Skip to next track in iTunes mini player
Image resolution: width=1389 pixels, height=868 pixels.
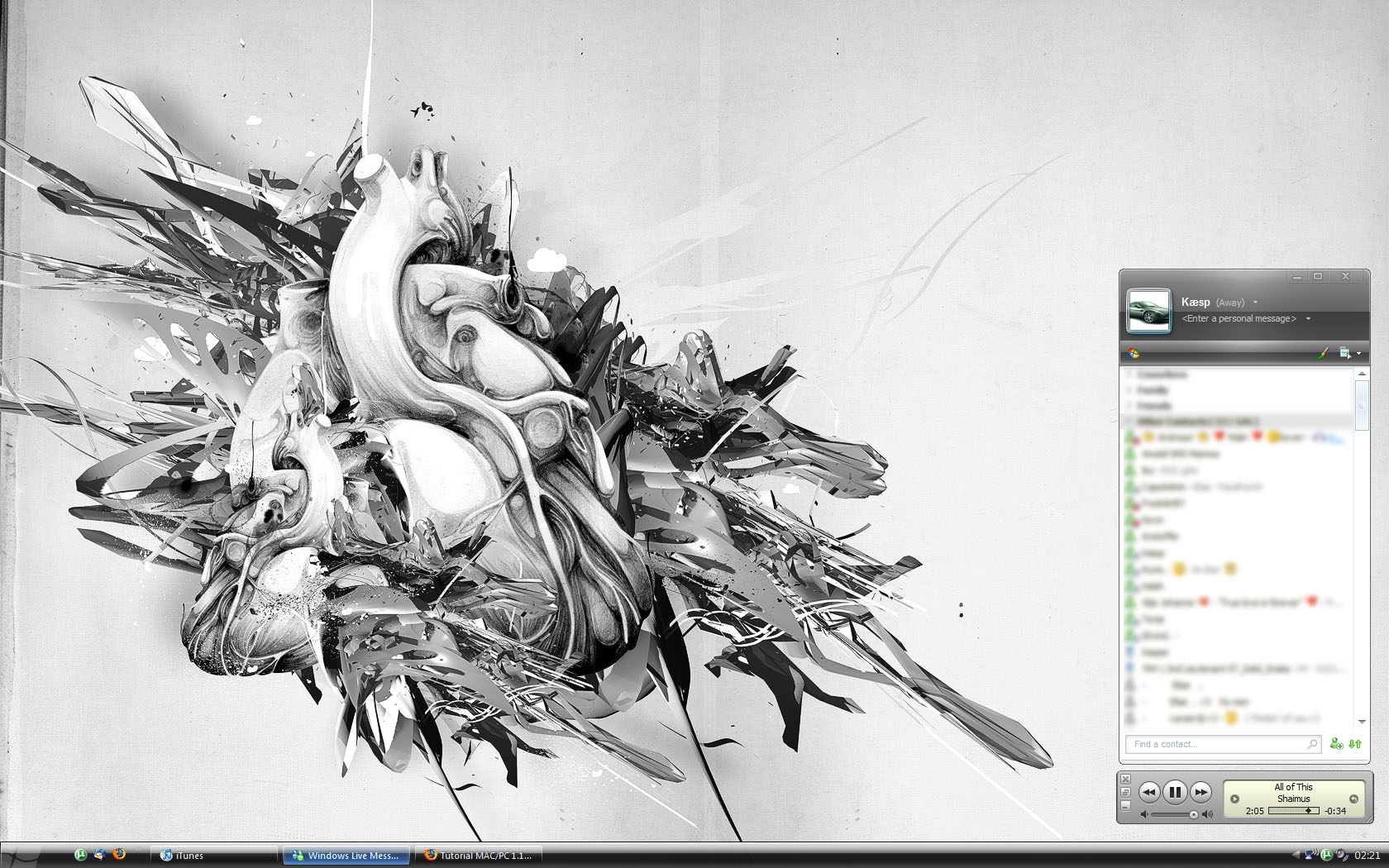pyautogui.click(x=1200, y=792)
